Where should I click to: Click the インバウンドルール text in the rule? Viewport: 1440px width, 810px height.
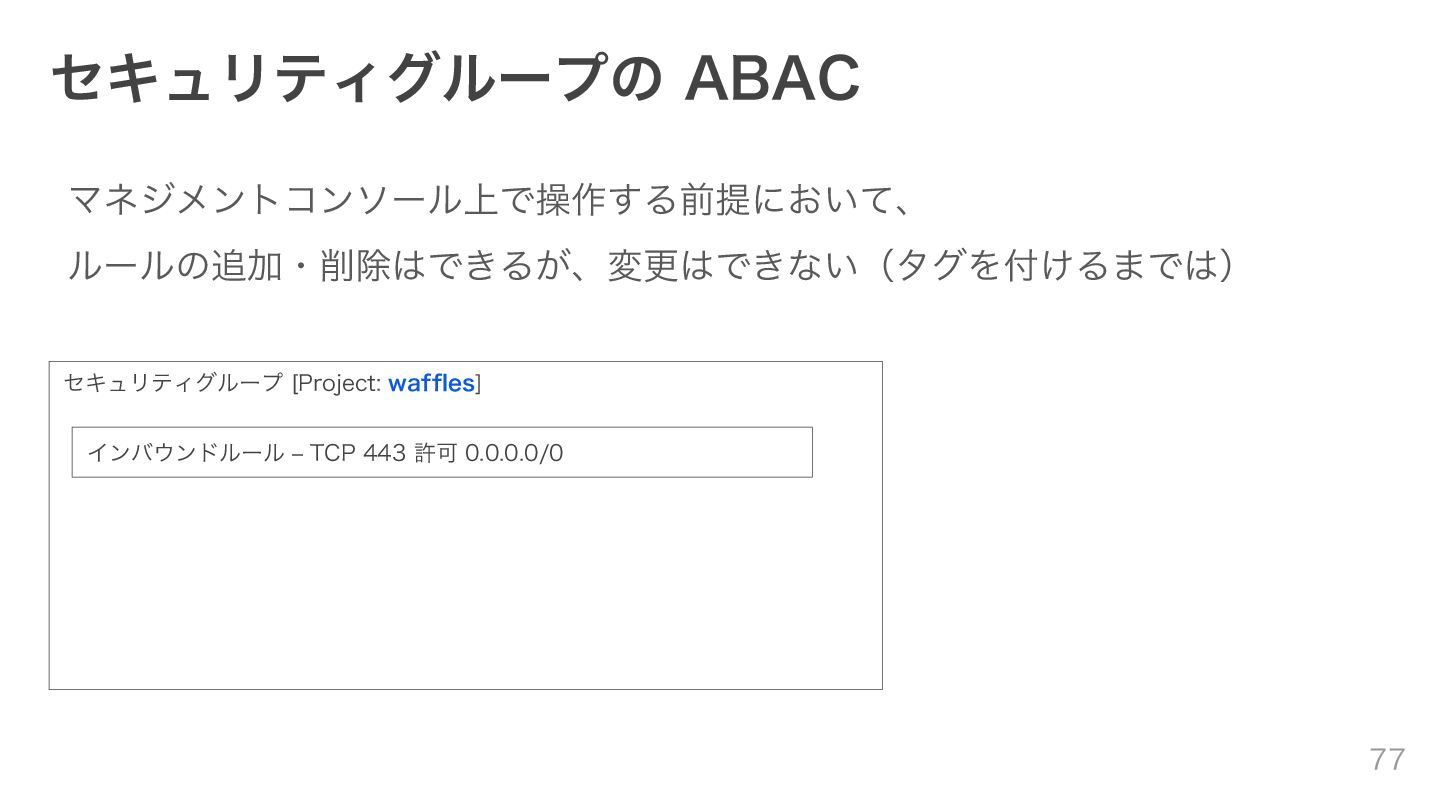pos(186,453)
